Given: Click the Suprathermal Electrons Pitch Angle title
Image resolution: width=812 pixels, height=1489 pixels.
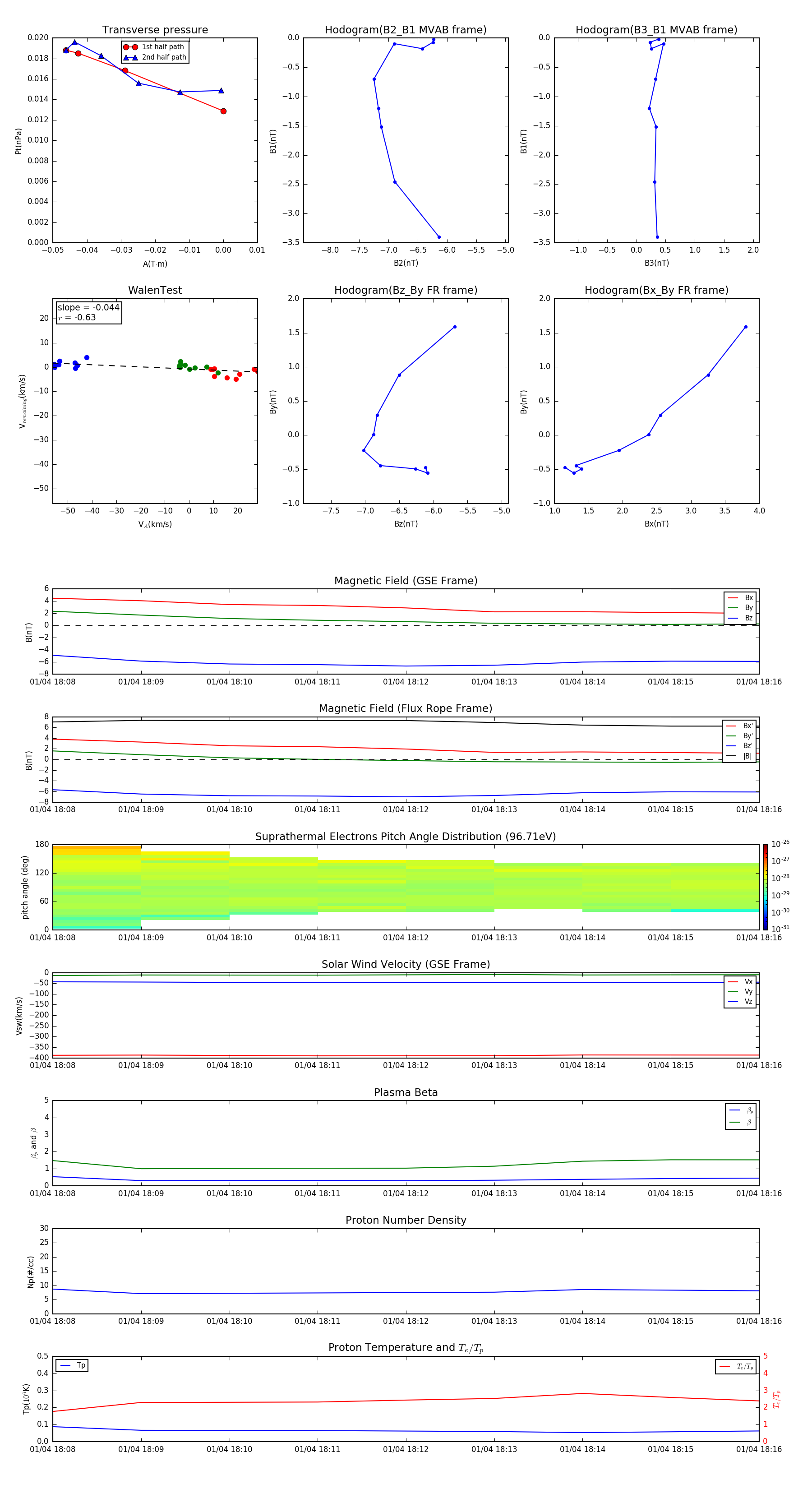Looking at the screenshot, I should click(x=406, y=837).
